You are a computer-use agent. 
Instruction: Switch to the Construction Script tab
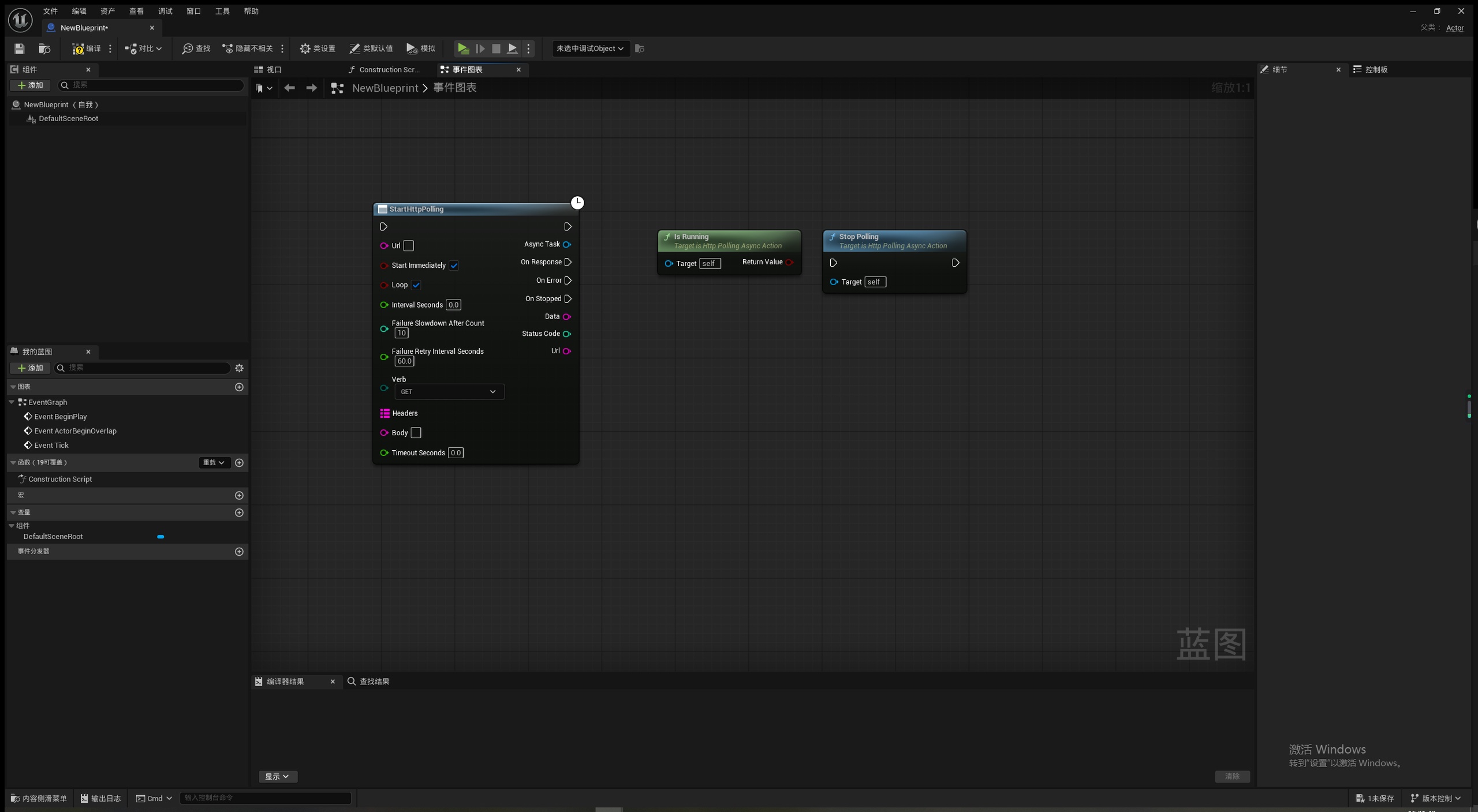[x=385, y=69]
